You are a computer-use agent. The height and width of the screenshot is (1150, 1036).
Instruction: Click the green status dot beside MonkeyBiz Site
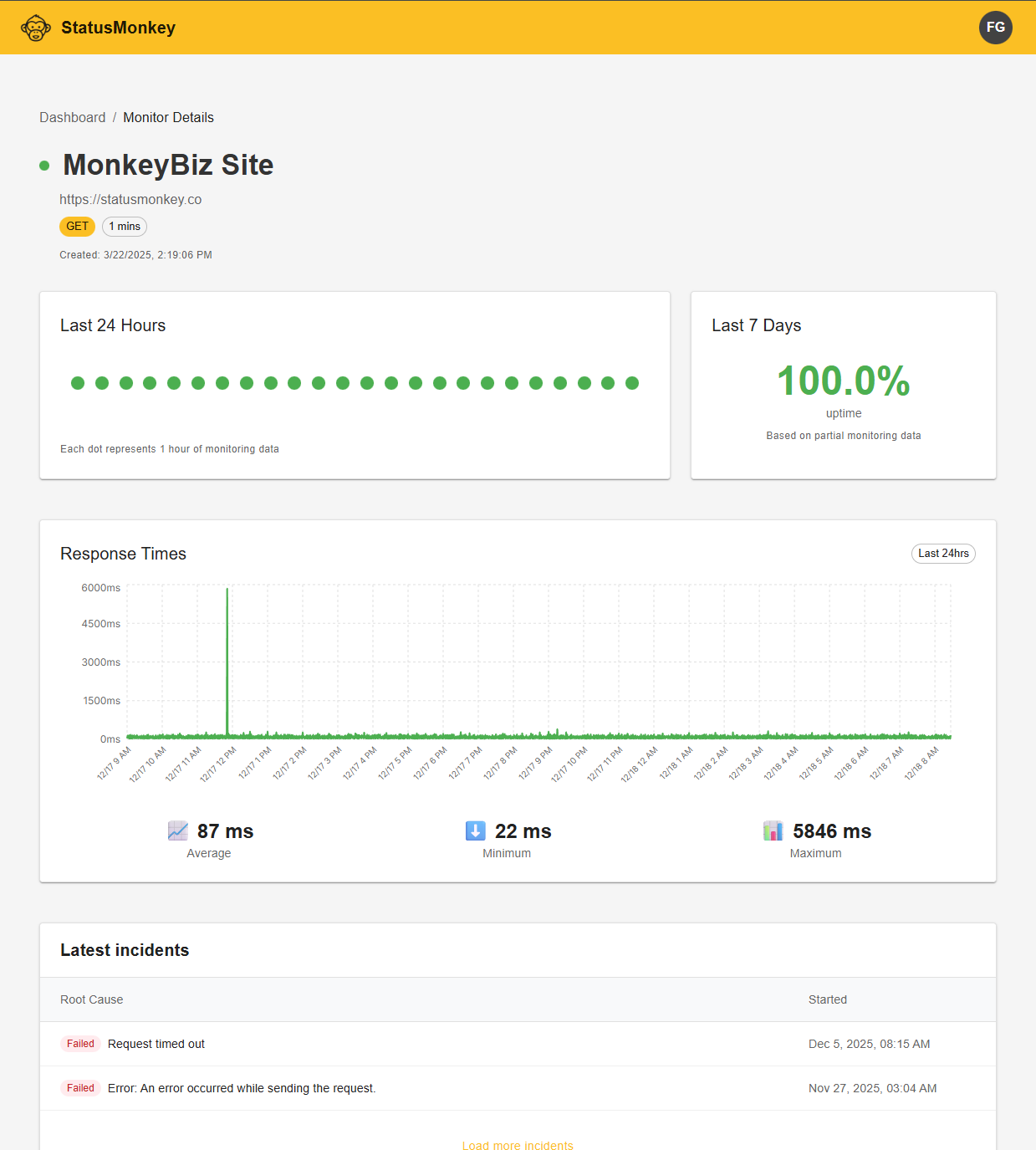click(x=44, y=166)
